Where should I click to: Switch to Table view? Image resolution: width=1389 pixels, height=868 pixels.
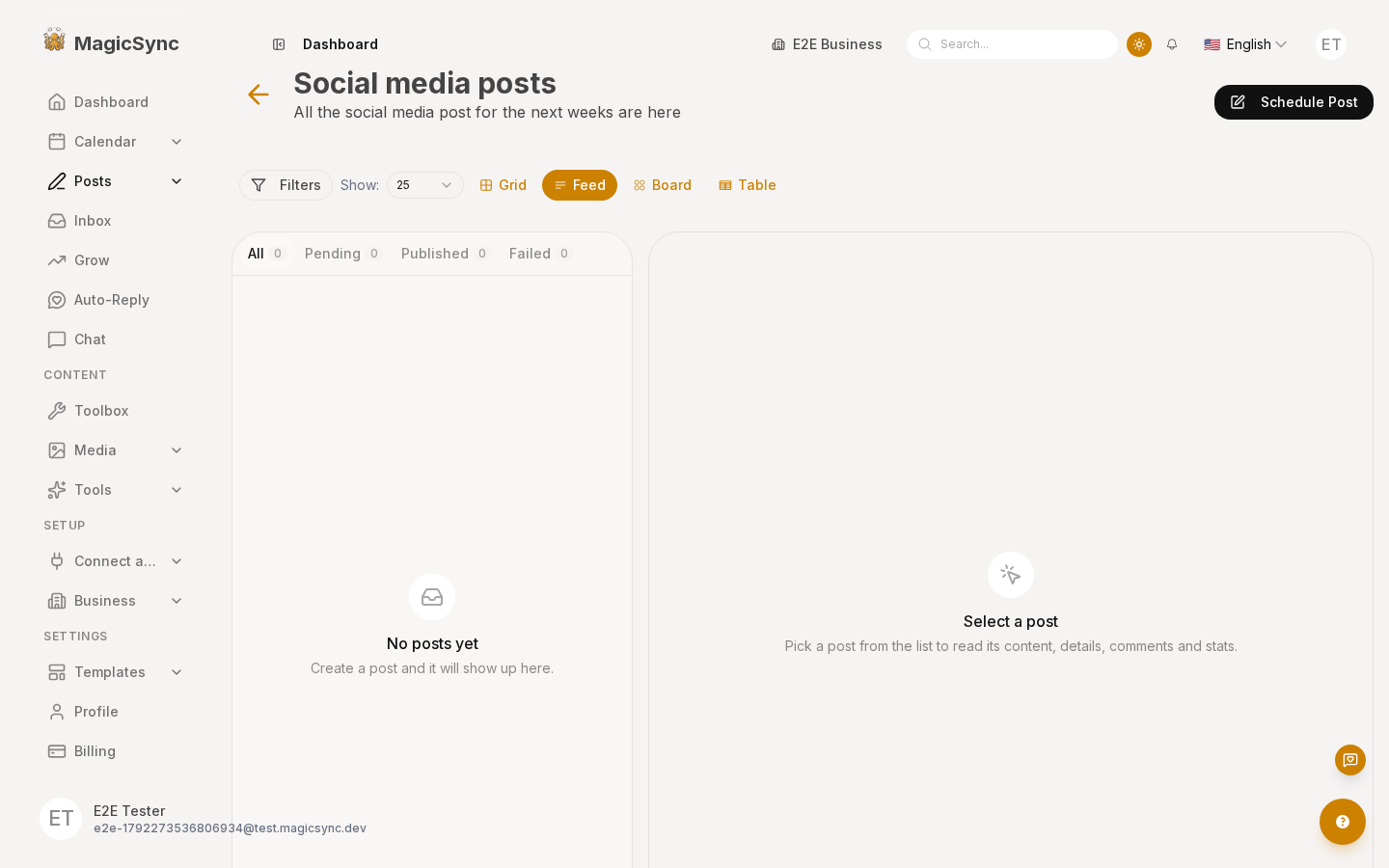tap(748, 185)
